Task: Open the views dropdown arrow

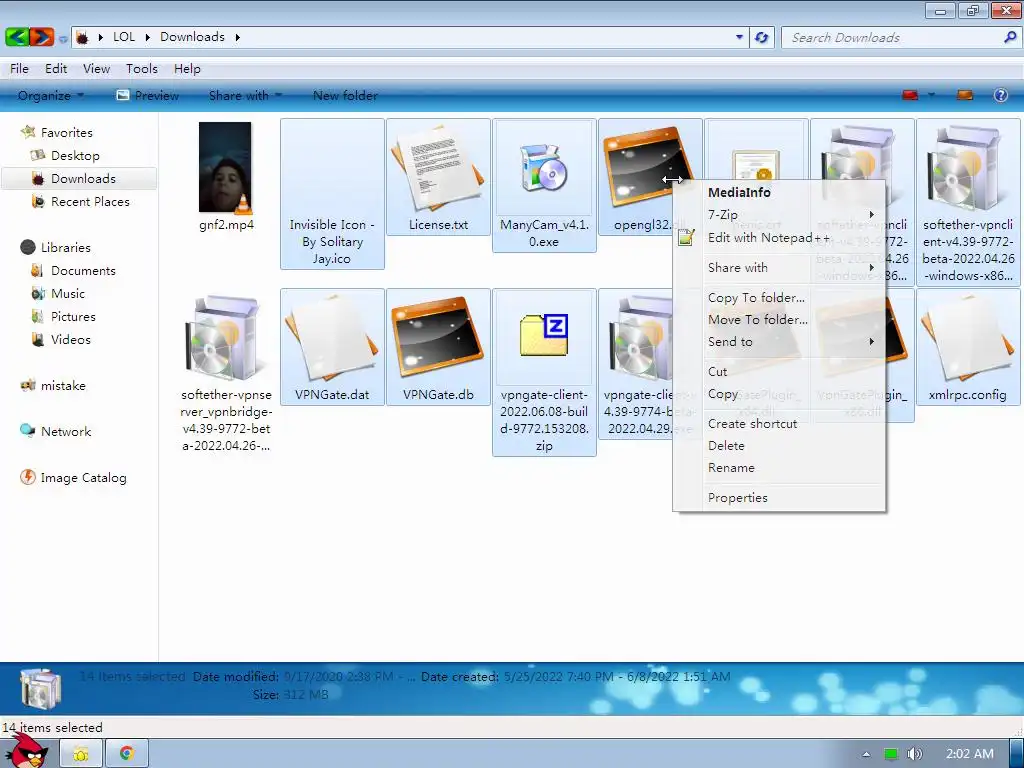Action: pos(931,95)
